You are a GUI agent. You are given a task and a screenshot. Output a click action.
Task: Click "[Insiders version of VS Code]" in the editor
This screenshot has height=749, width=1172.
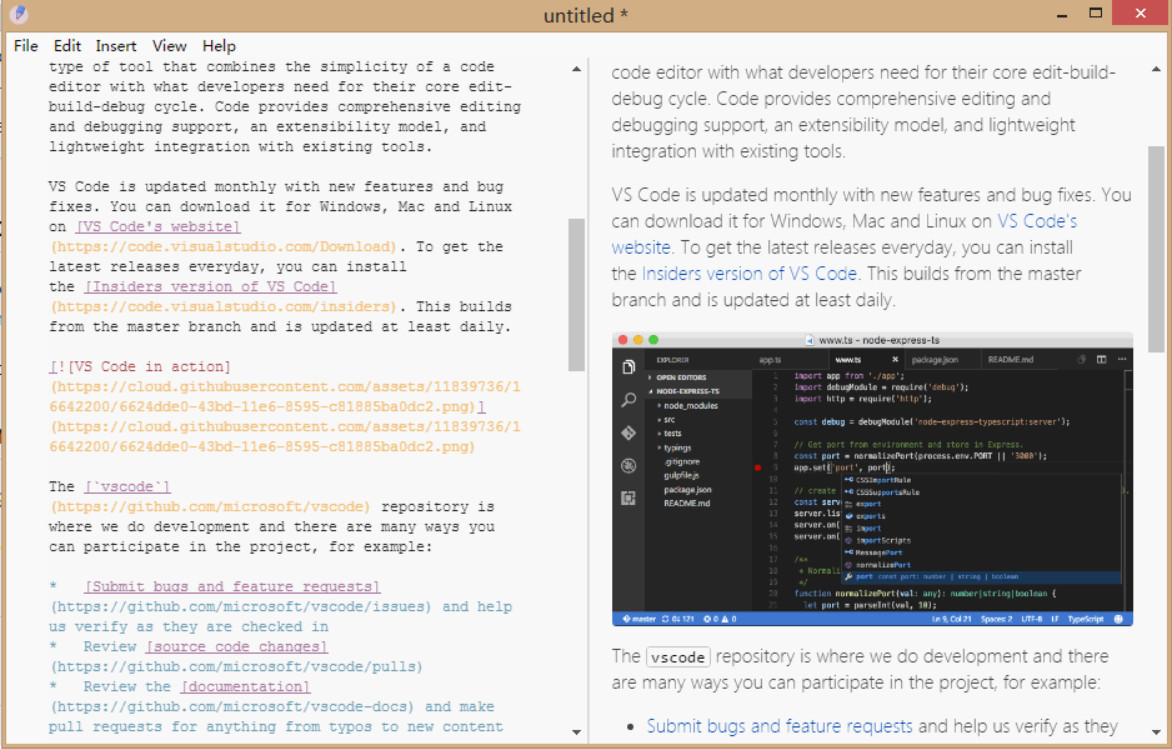click(211, 286)
